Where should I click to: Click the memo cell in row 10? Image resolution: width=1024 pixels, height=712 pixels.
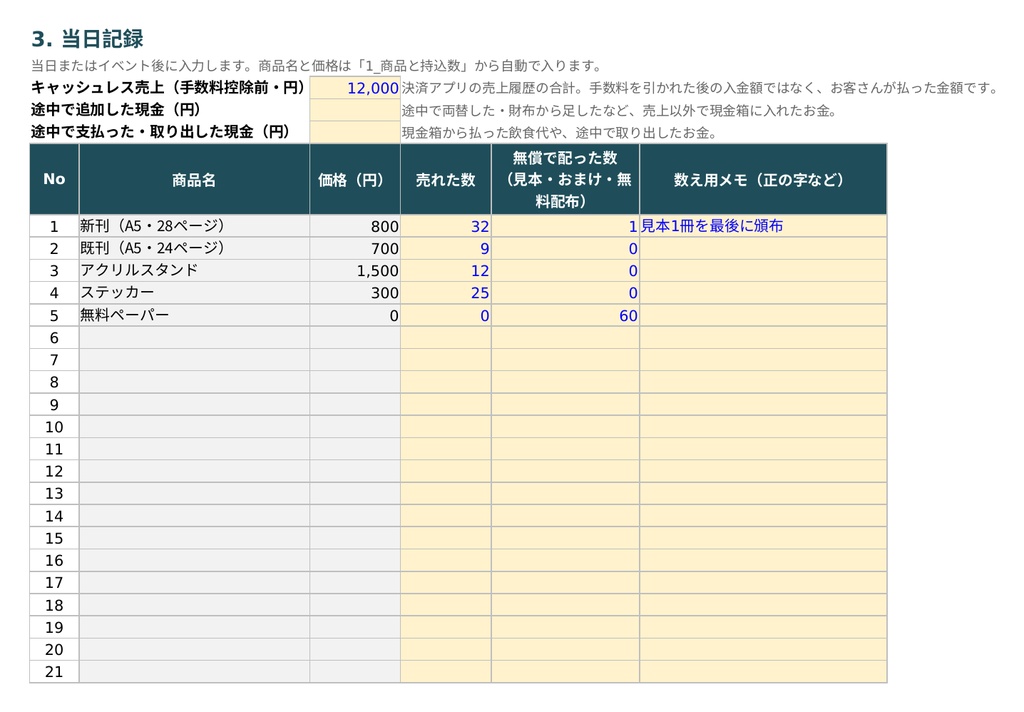point(763,427)
